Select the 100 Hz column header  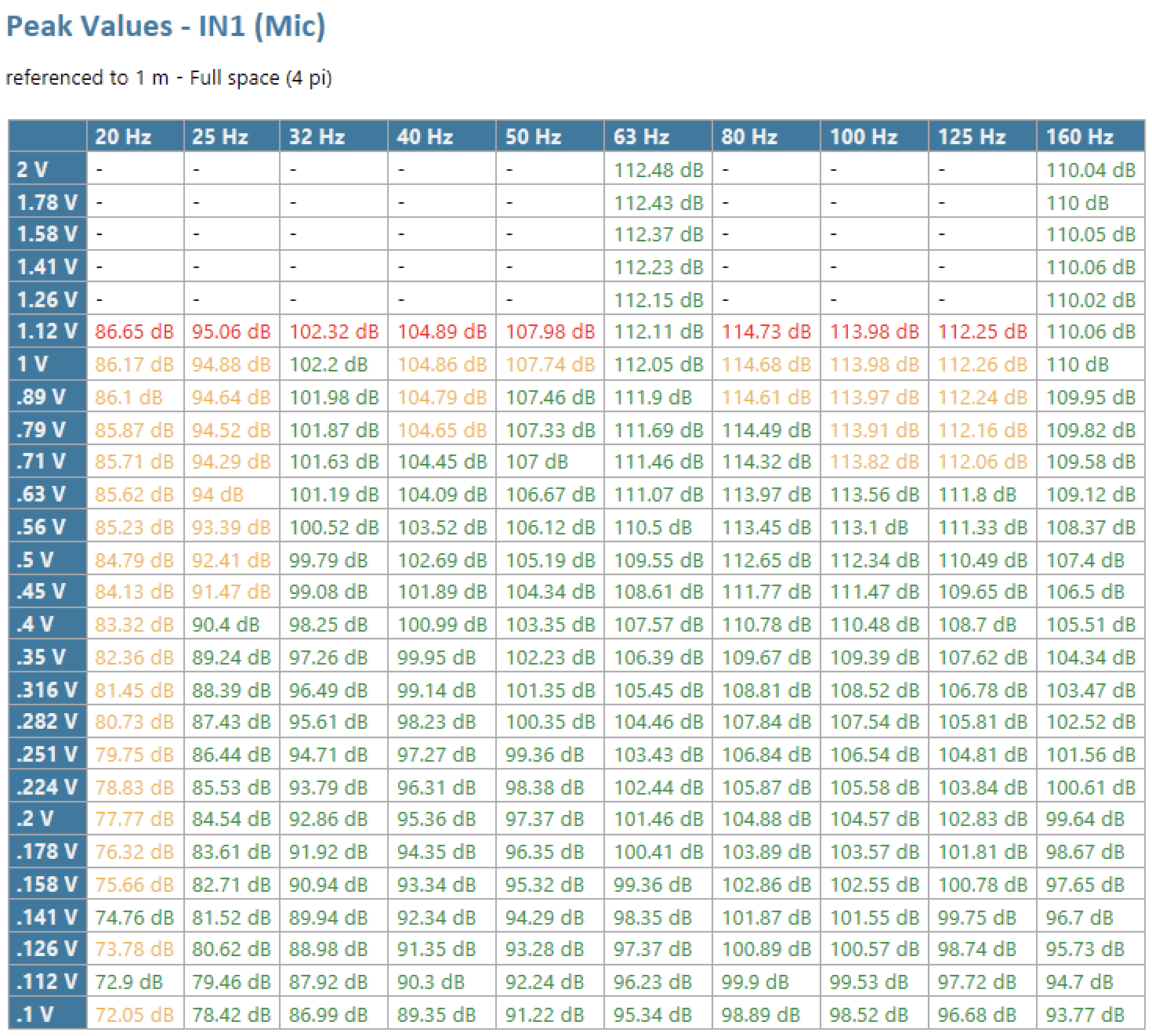coord(875,136)
